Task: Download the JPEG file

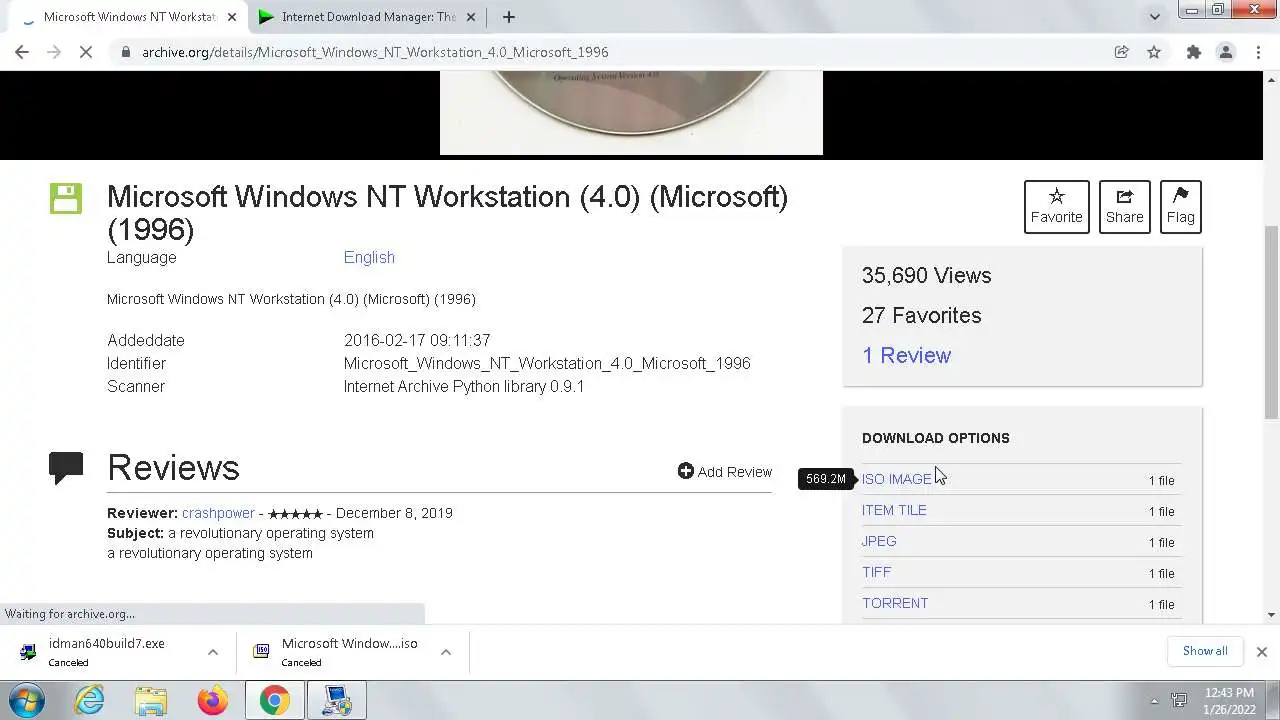Action: coord(879,541)
